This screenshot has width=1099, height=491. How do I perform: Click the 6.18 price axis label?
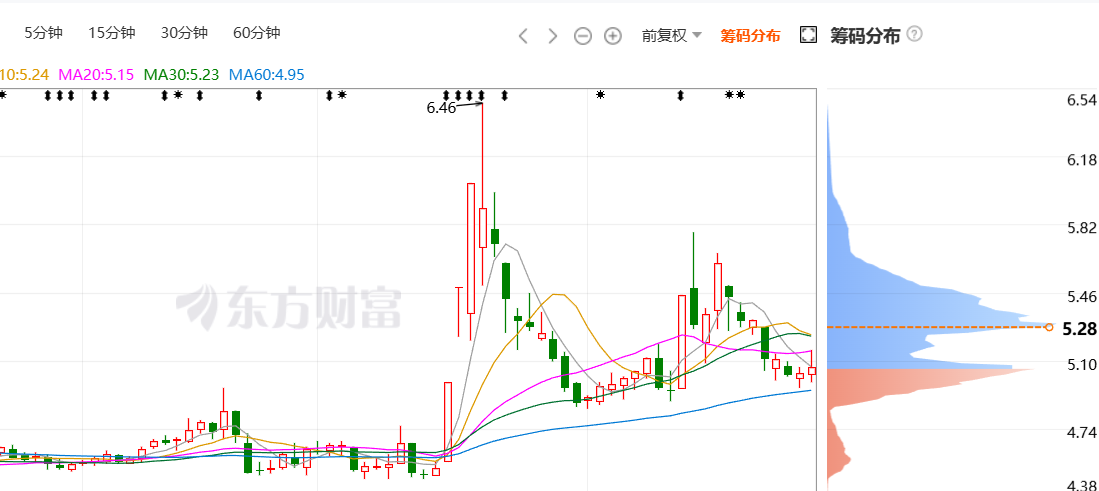[x=1081, y=160]
